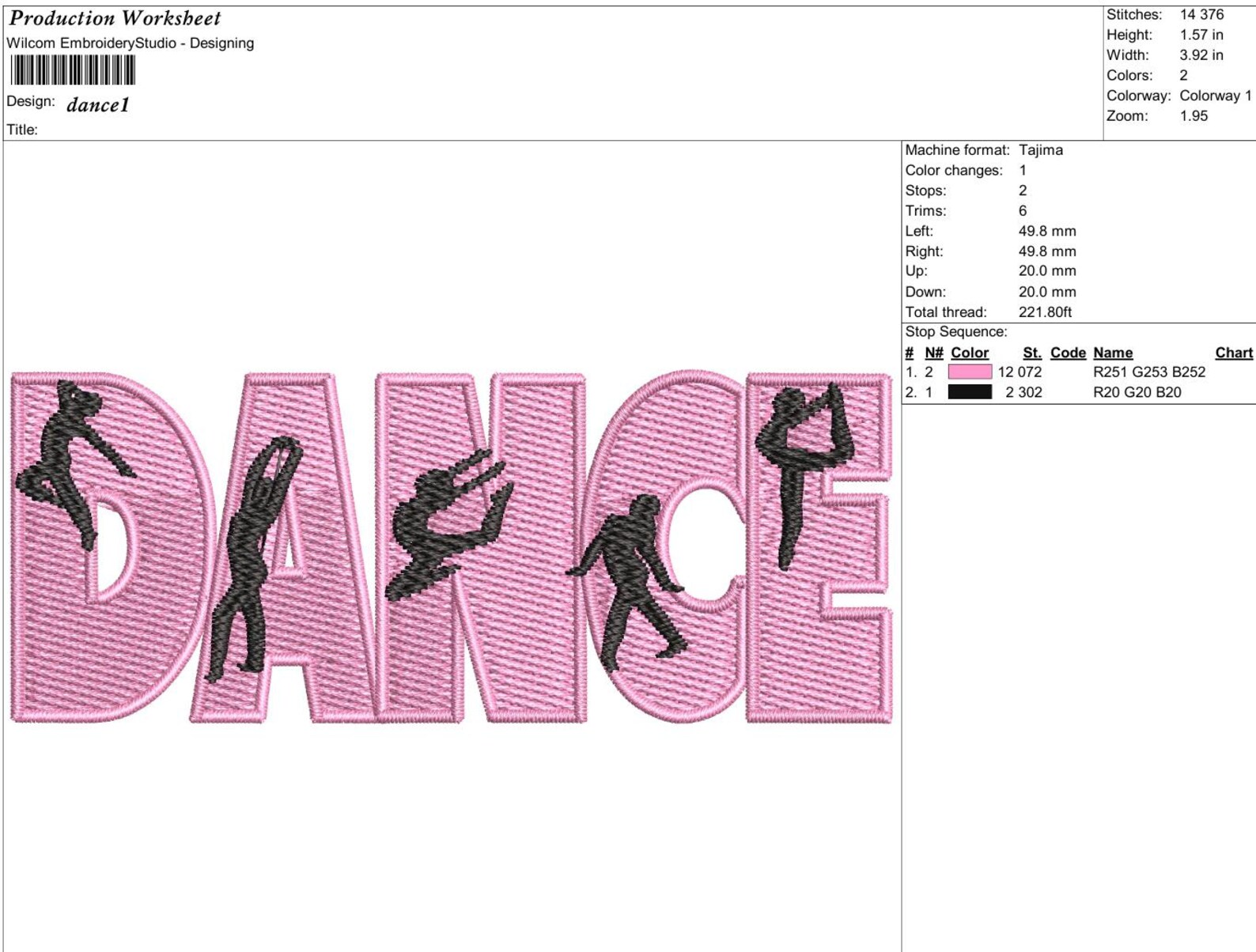Select the 'Production Worksheet' heading

click(x=115, y=18)
